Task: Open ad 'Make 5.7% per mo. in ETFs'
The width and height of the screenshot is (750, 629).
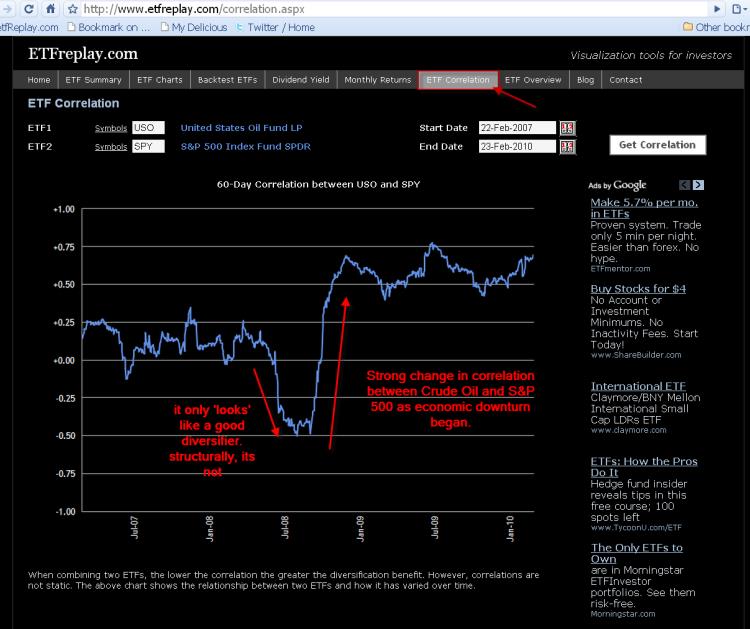Action: pos(644,208)
